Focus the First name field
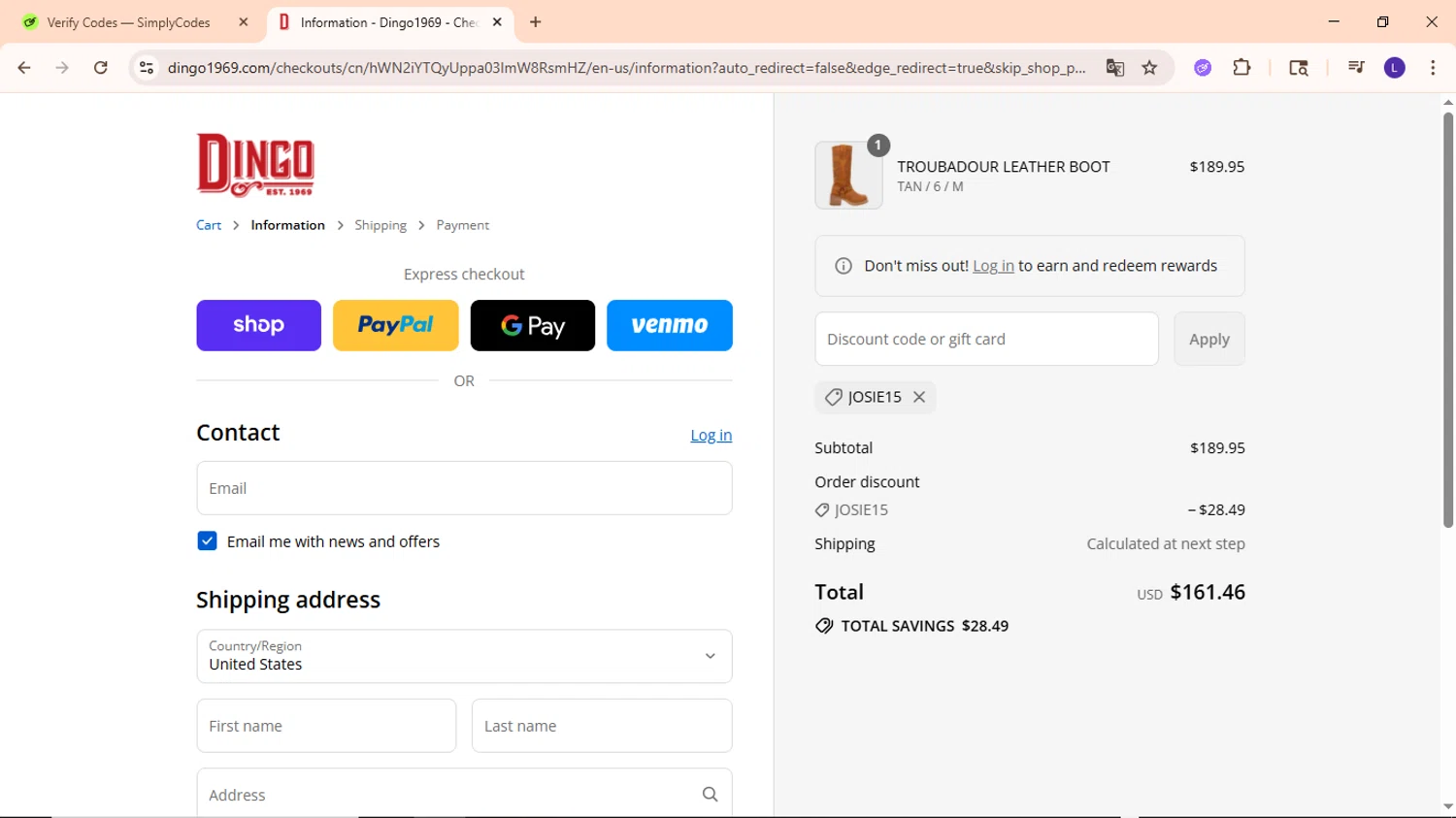 pos(326,726)
